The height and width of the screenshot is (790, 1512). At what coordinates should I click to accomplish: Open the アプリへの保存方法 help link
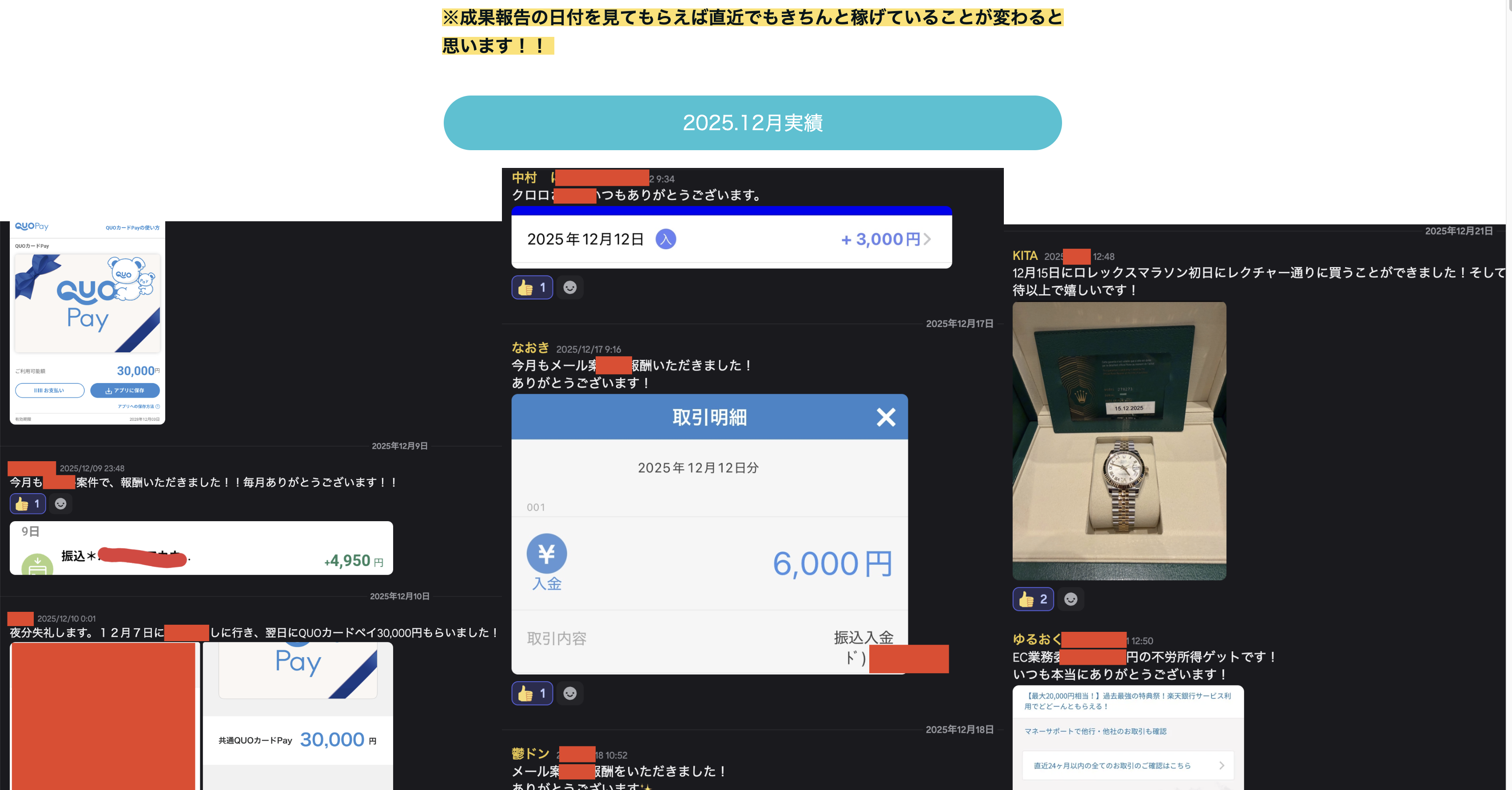(138, 406)
